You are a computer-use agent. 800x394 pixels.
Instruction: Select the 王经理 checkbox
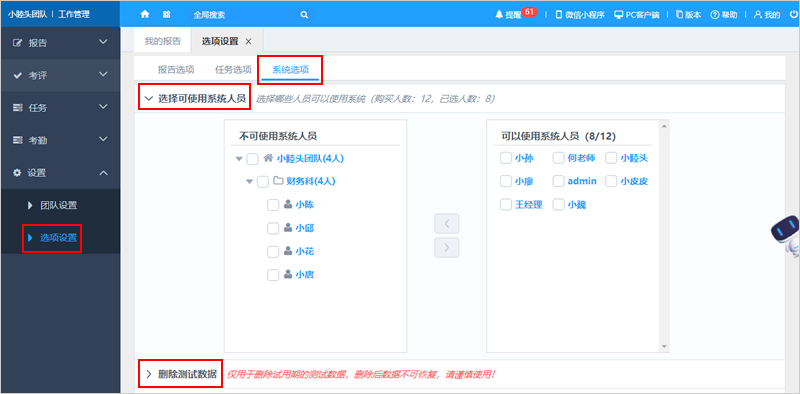click(506, 205)
